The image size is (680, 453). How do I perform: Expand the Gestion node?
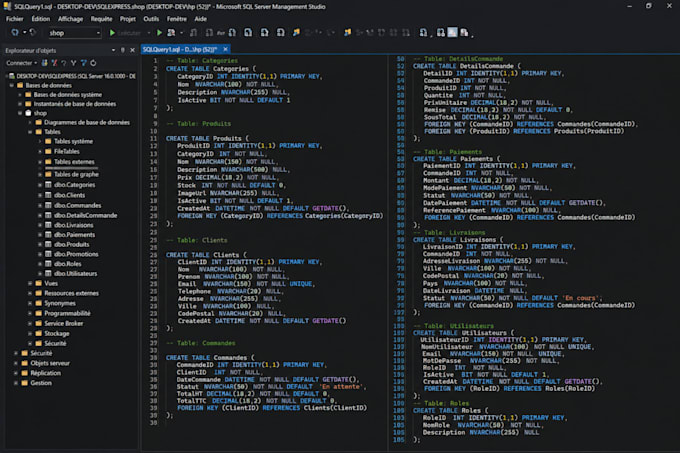coord(16,383)
